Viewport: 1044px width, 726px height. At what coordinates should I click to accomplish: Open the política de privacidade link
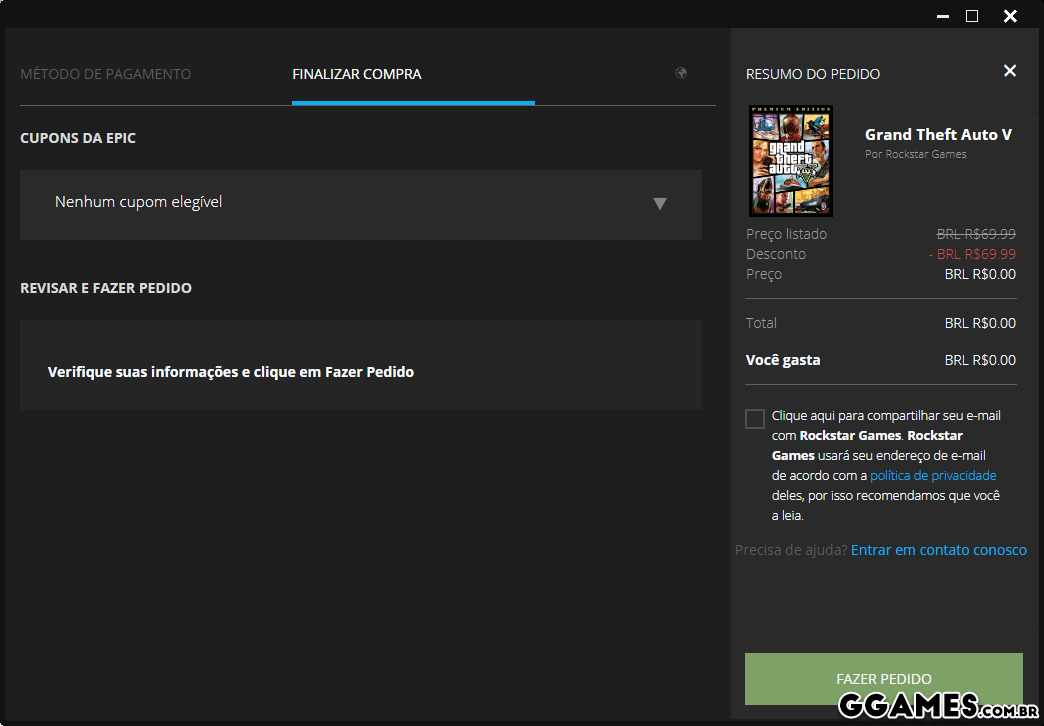(933, 476)
